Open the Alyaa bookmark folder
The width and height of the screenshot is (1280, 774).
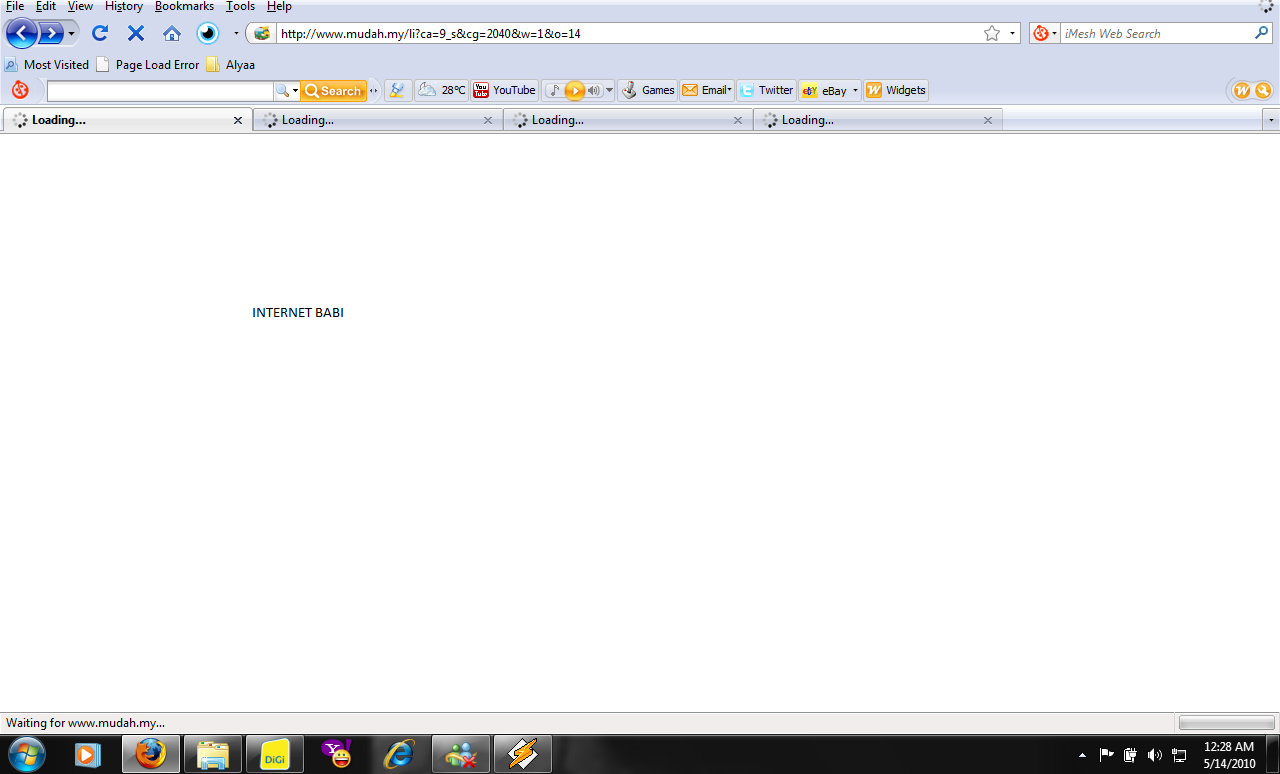230,64
